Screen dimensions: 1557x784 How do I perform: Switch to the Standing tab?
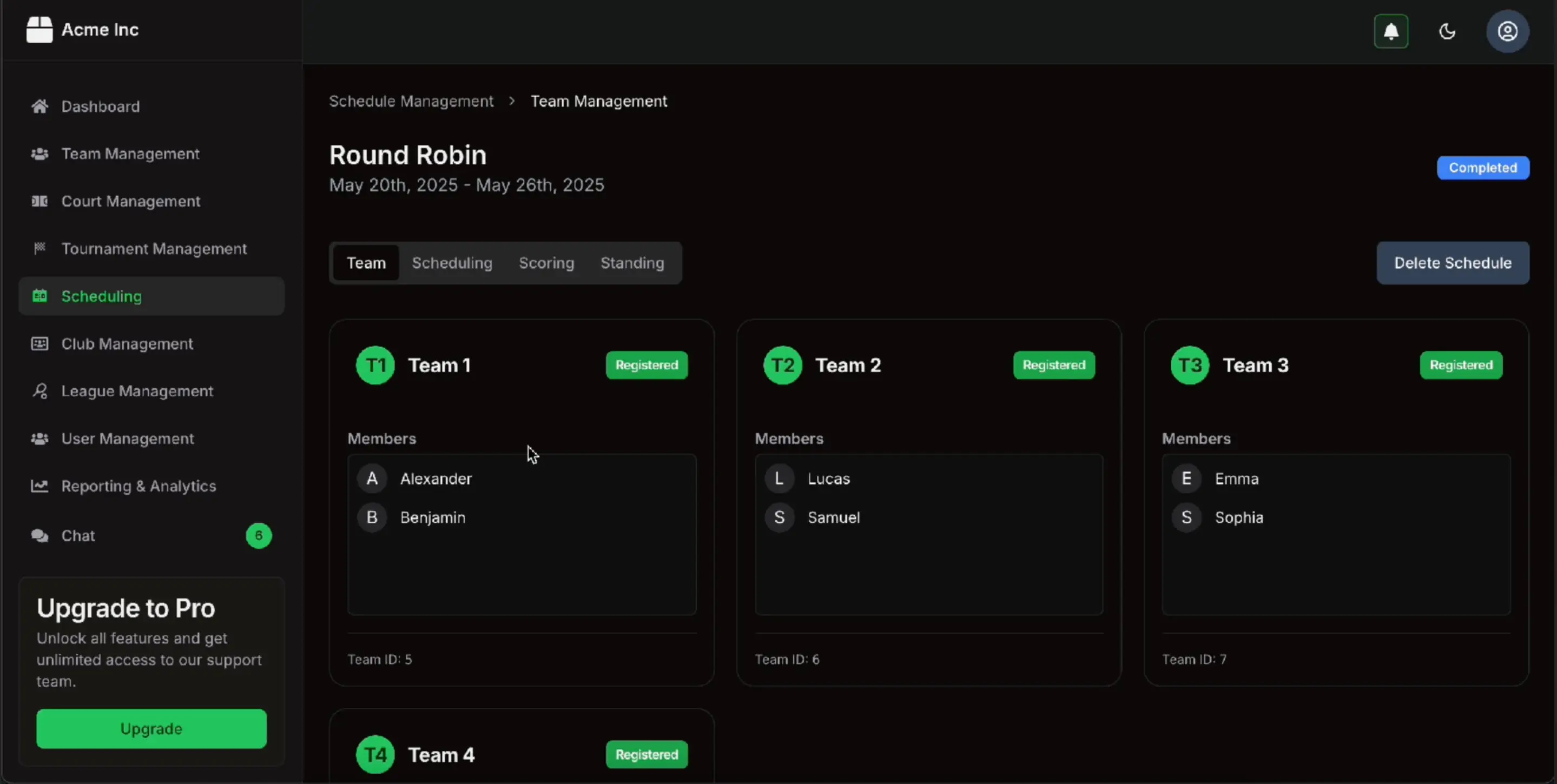click(632, 263)
